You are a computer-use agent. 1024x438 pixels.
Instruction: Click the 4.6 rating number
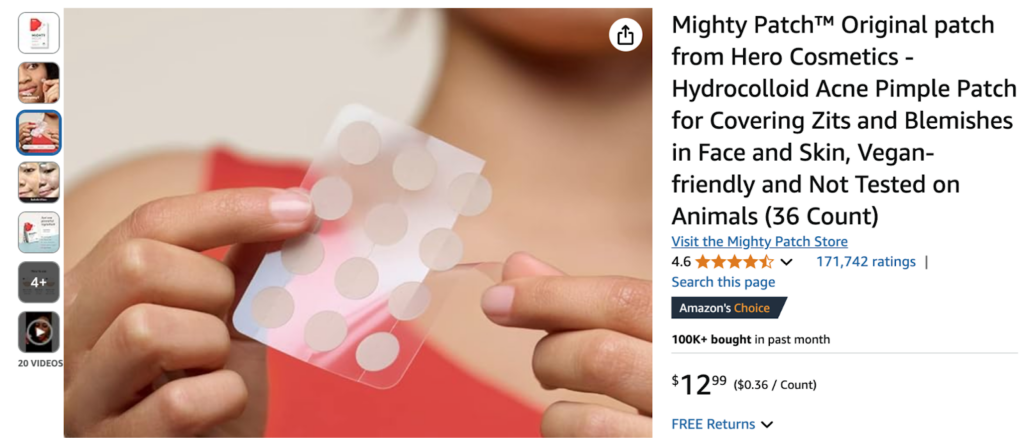681,262
